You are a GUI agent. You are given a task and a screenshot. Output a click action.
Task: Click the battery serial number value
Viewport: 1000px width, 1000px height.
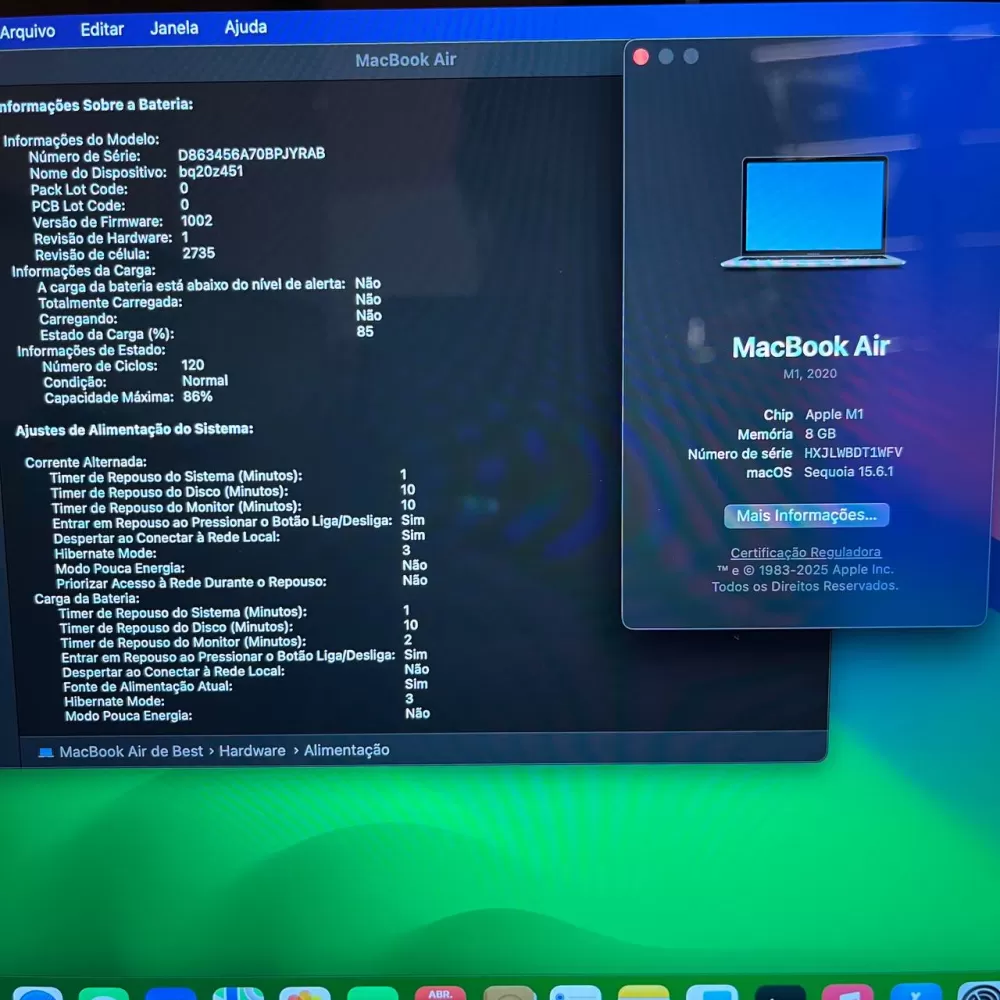(x=251, y=154)
